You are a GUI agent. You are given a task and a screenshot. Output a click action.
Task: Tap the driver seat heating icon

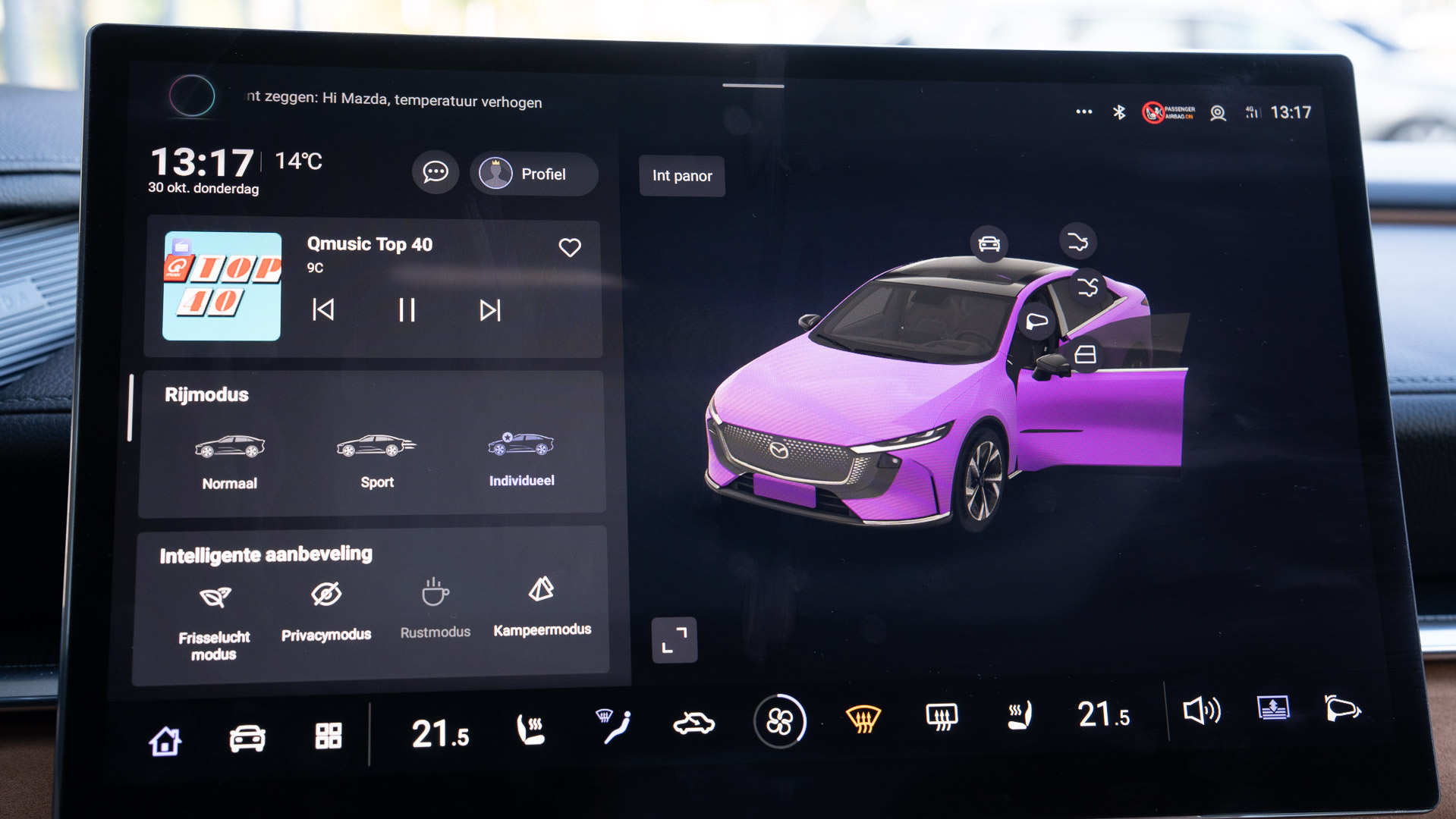531,730
